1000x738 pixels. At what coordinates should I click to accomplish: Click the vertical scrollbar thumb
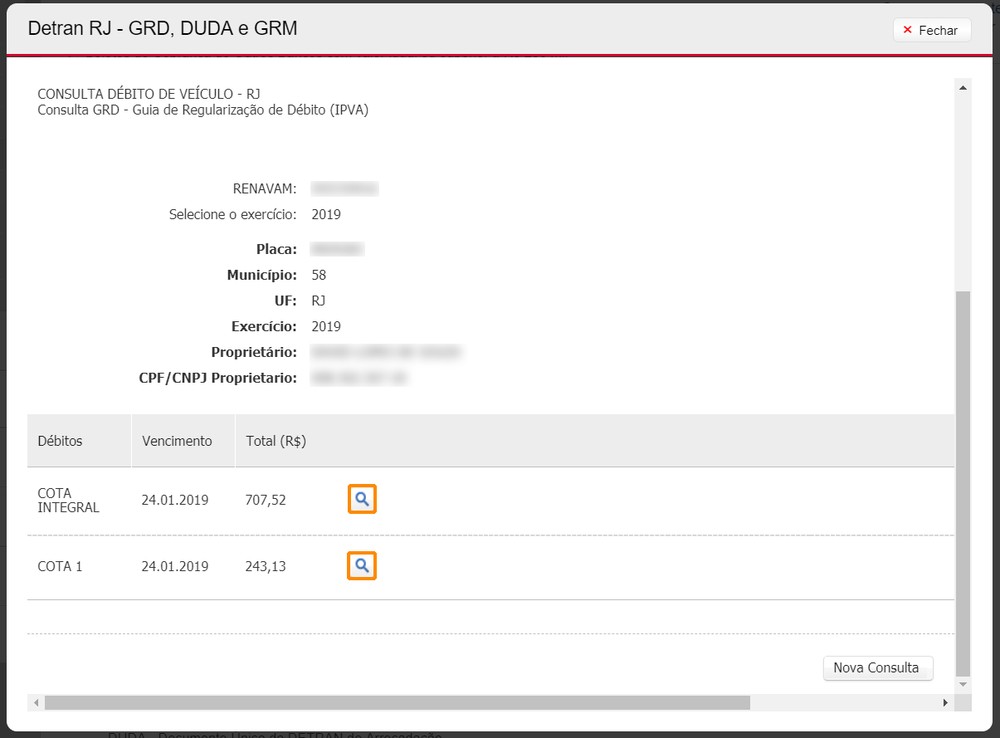[x=962, y=483]
